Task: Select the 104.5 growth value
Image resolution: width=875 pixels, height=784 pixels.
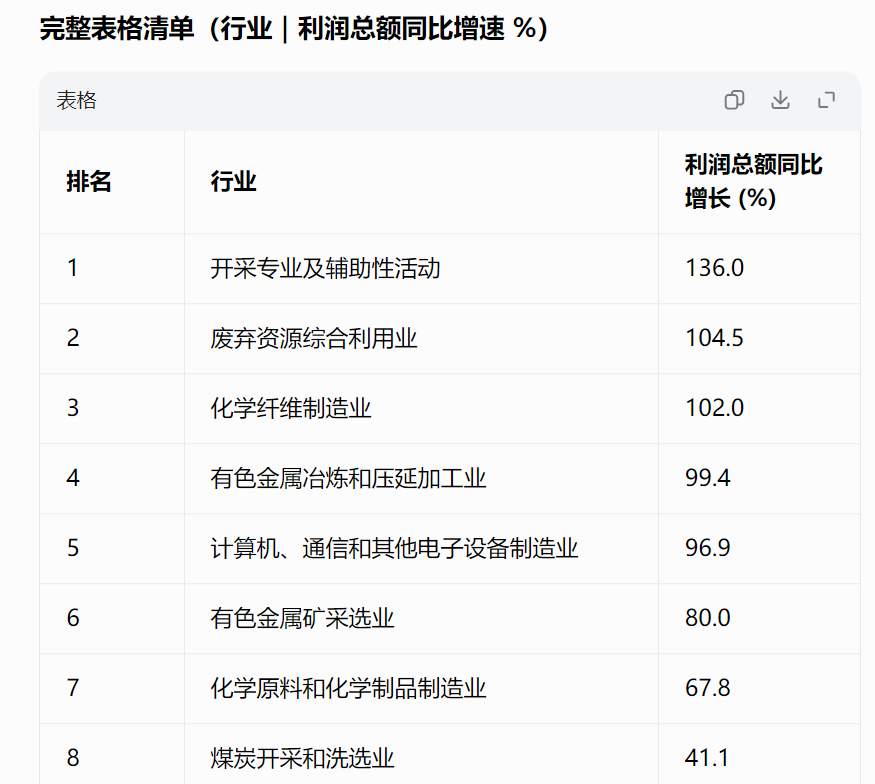Action: click(x=714, y=338)
